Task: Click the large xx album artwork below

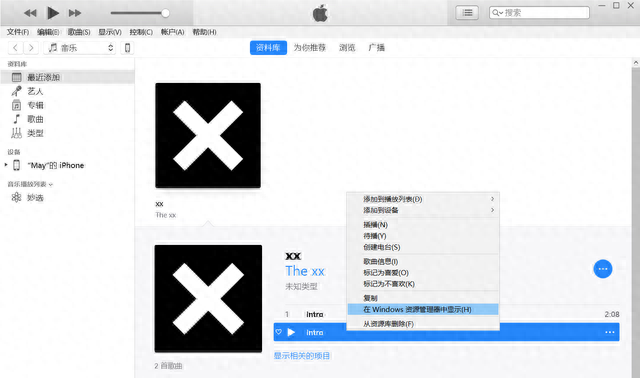Action: [208, 298]
